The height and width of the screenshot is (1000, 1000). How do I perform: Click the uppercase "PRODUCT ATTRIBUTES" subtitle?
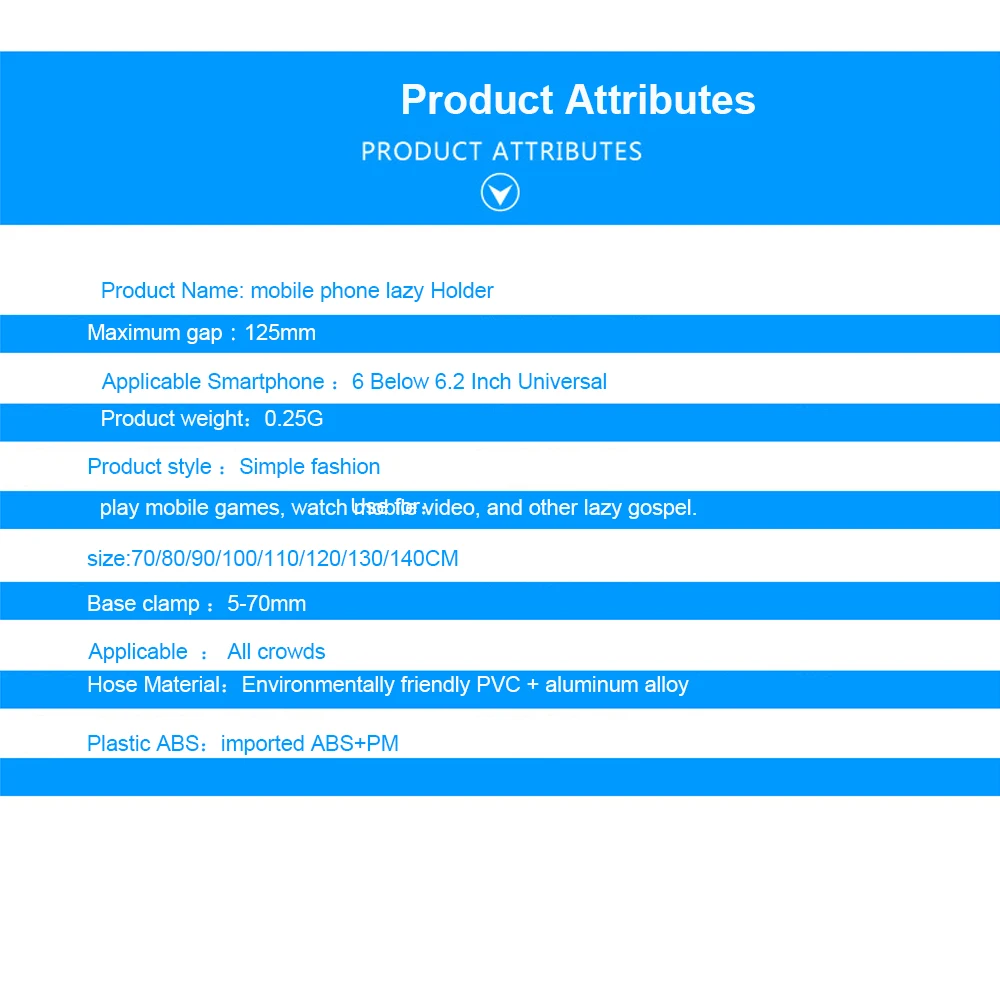[x=501, y=152]
